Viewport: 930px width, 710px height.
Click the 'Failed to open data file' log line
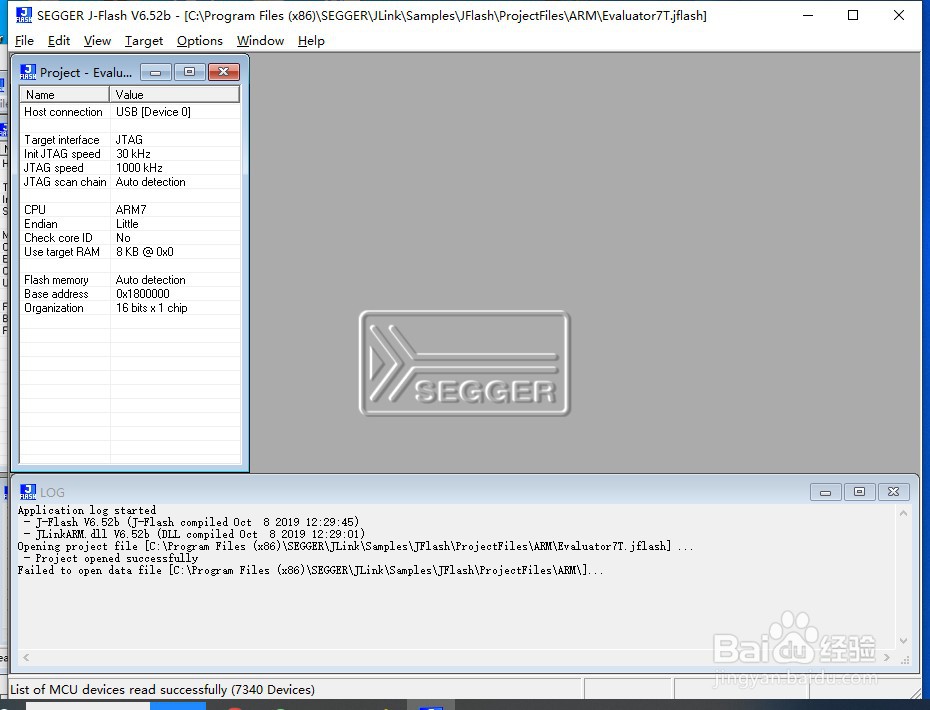tap(310, 571)
